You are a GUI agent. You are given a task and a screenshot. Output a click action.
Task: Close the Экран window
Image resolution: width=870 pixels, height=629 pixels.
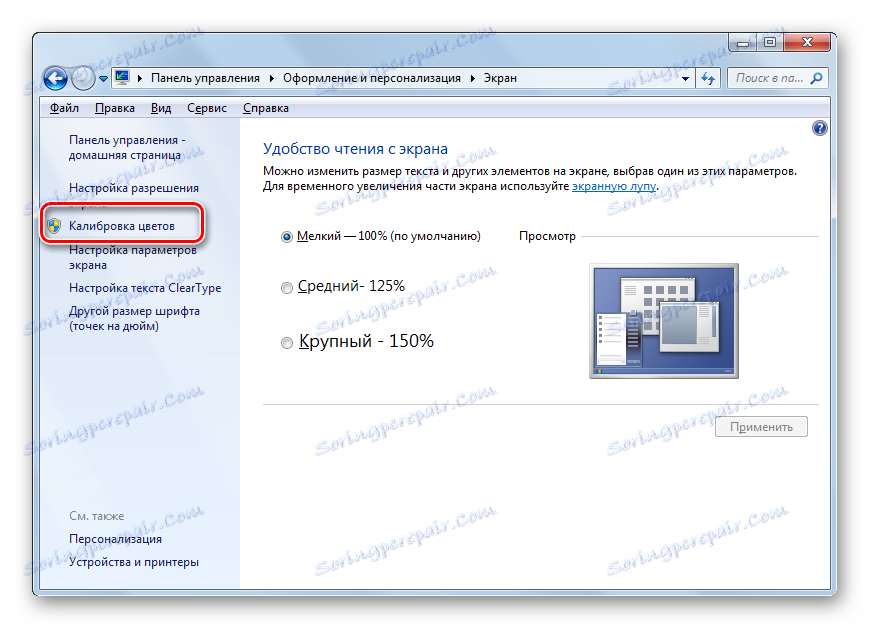click(x=807, y=43)
